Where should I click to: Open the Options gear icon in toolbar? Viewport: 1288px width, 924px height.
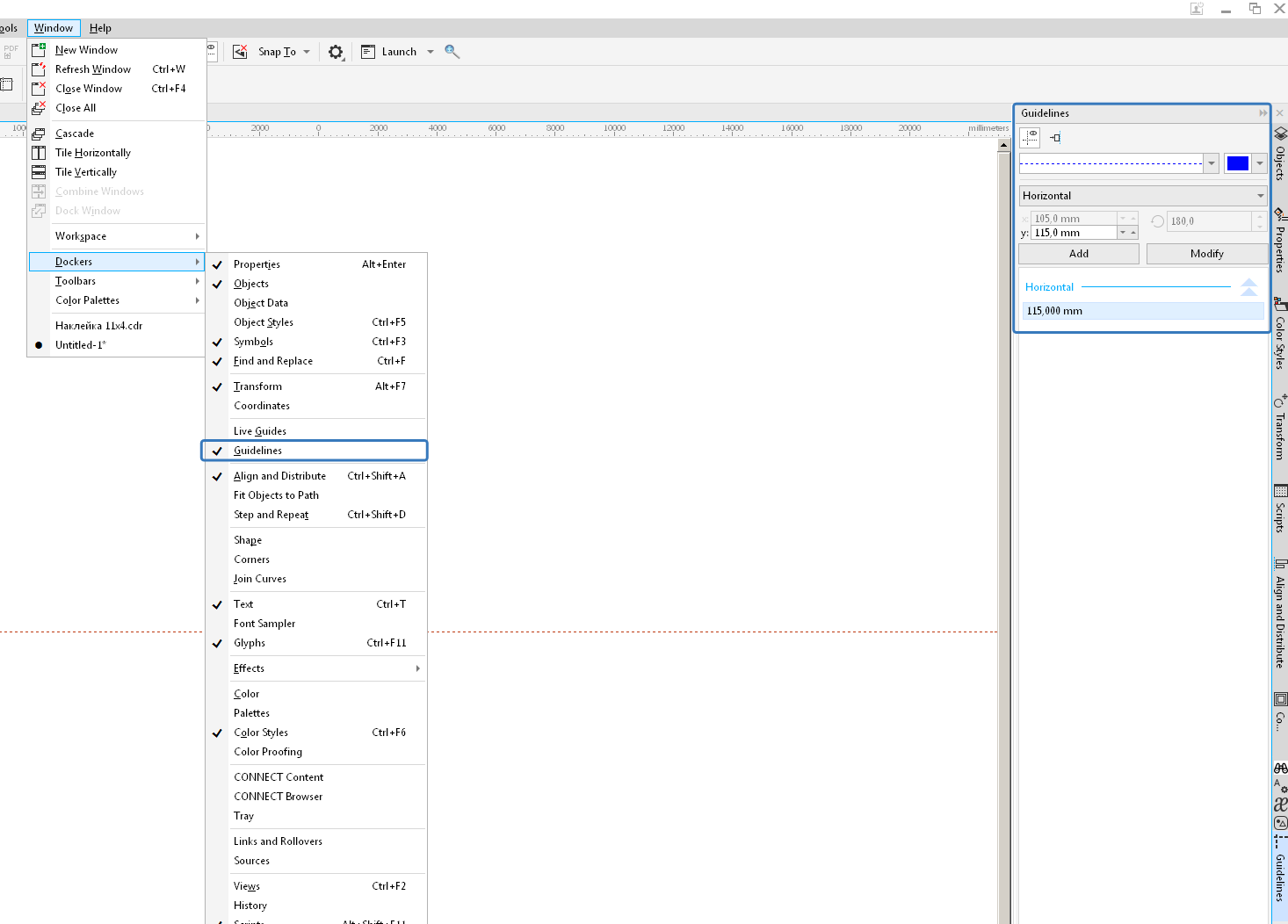click(x=336, y=52)
